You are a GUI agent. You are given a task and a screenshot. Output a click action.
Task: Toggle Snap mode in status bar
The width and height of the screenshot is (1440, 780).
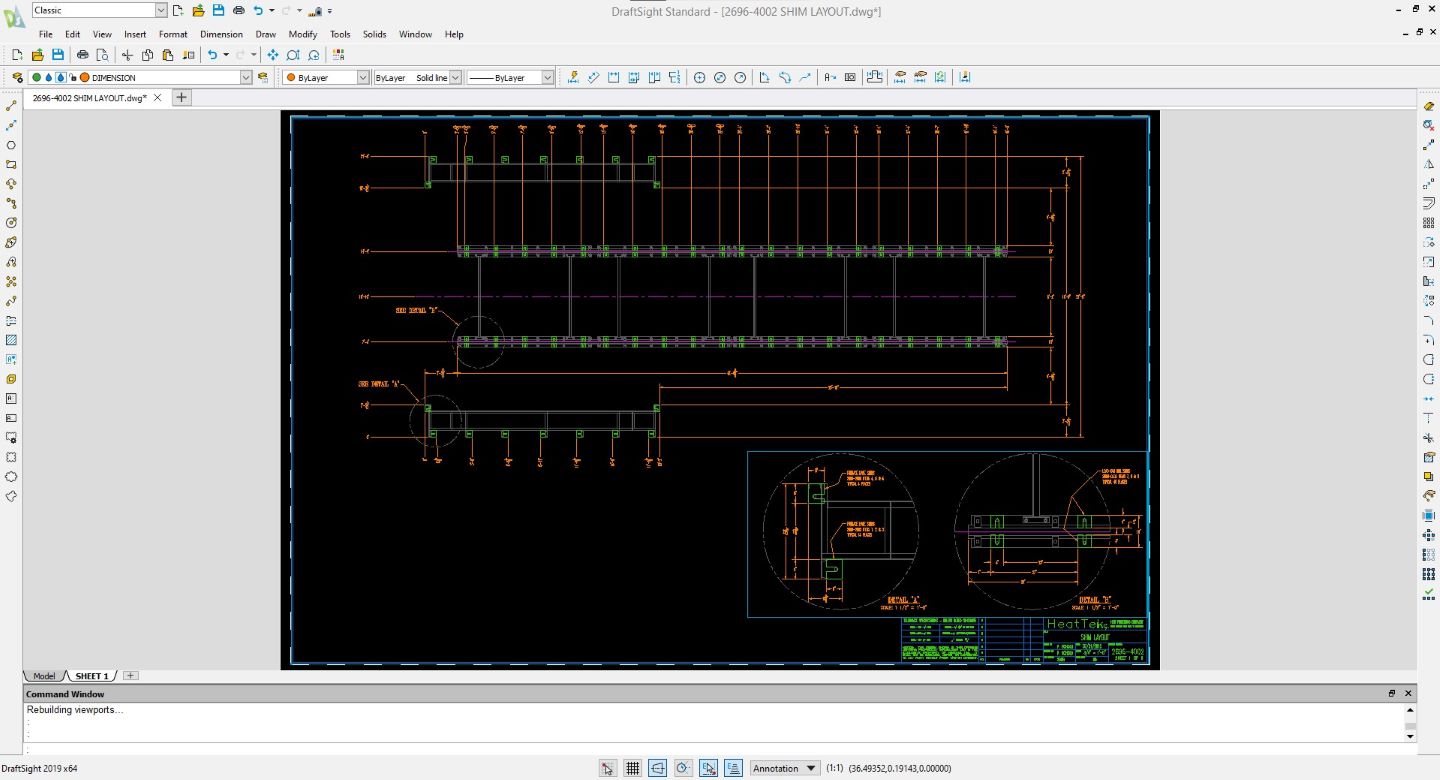tap(608, 768)
